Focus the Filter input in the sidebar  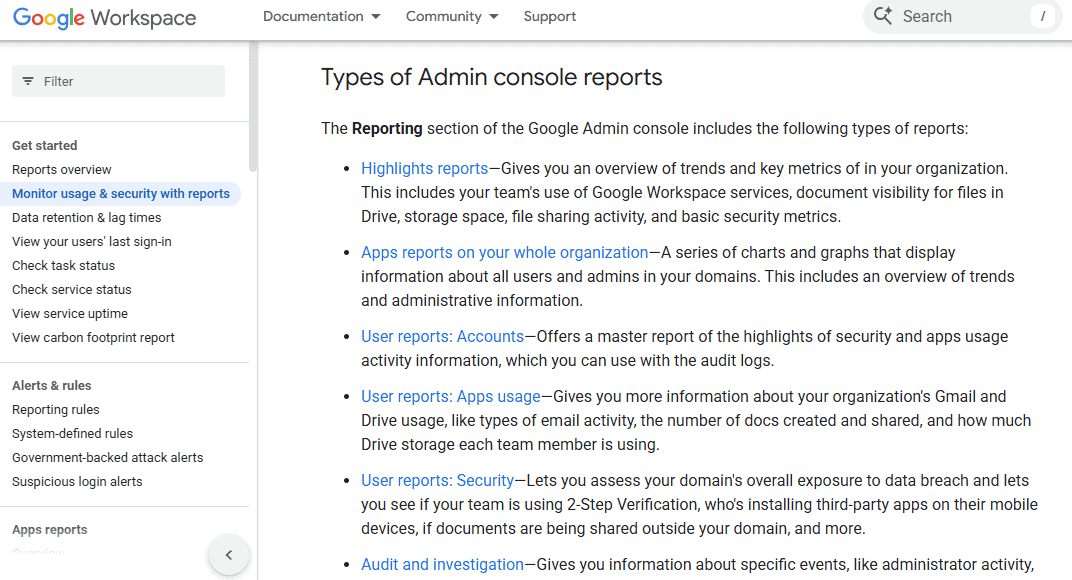tap(118, 81)
